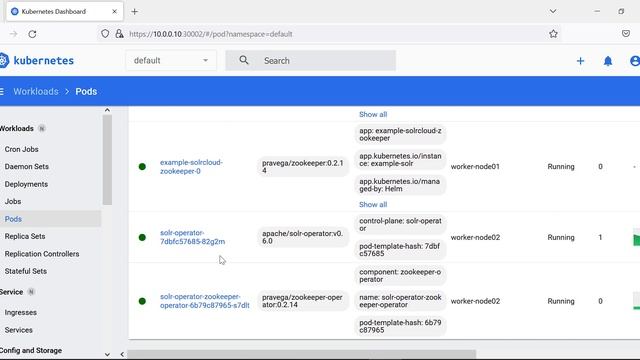Click label chip name: solr-operator-zookeeper-operator
Screen dimensions: 640x360
[400, 301]
